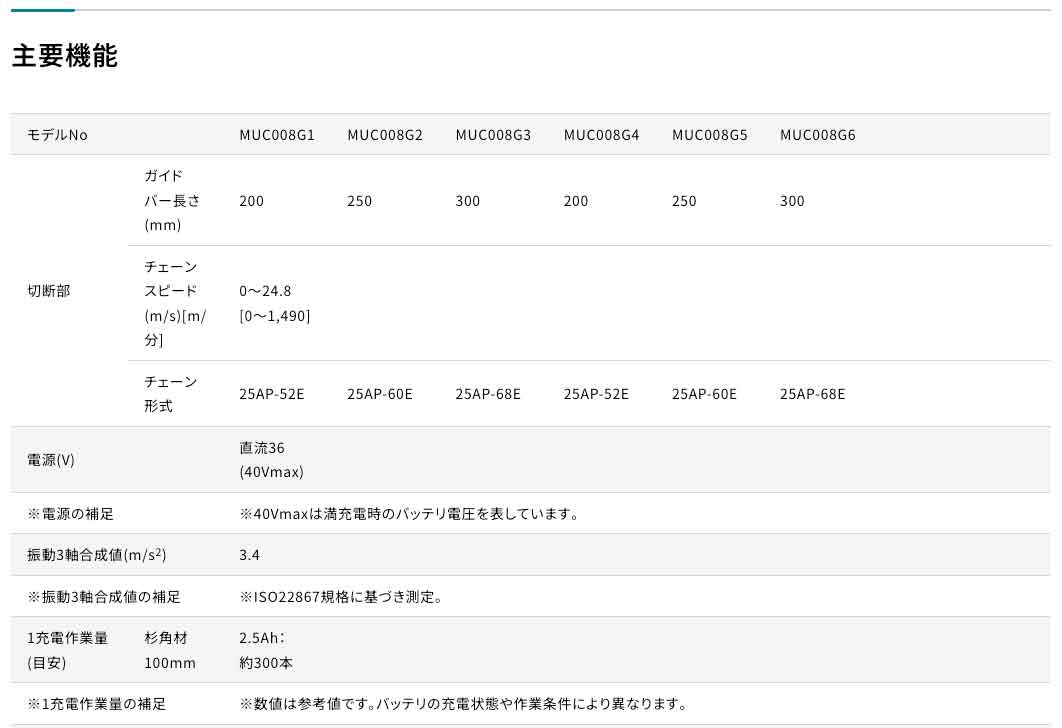Click the 振動3軸合成値(m/s²) row label

[97, 555]
